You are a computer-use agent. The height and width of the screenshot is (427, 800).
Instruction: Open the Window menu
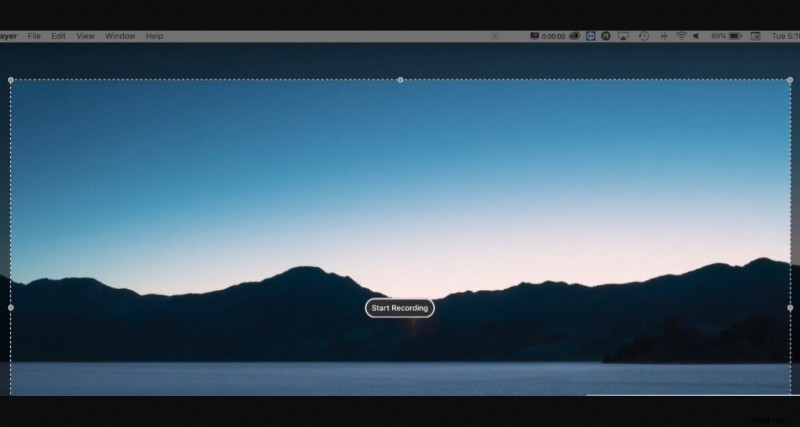(x=120, y=36)
